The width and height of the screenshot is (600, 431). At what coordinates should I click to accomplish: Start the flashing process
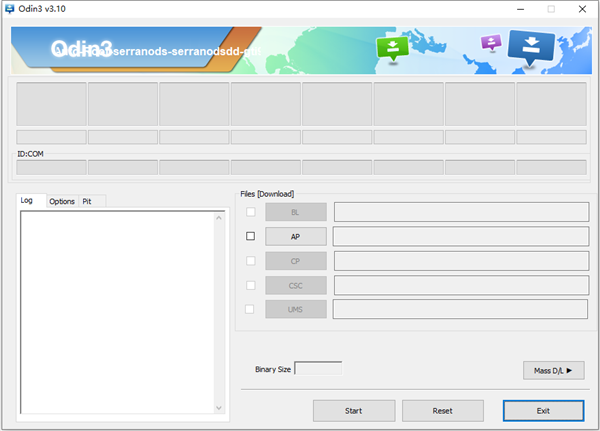[354, 411]
